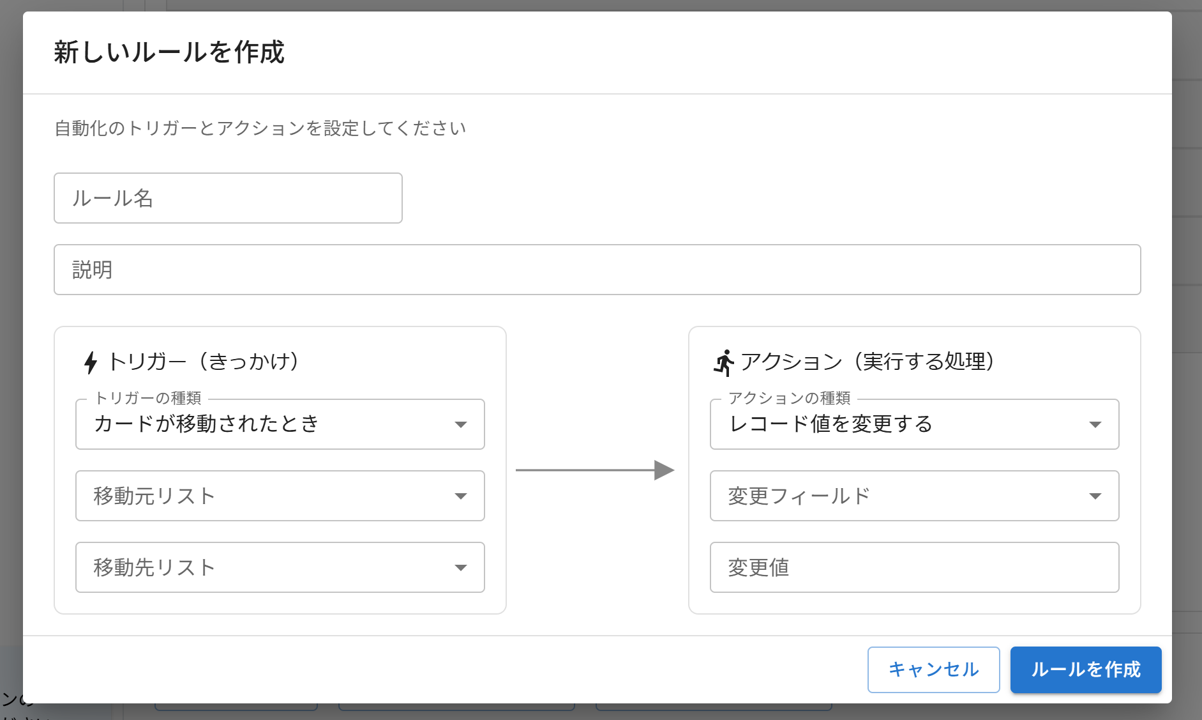Open the 移動元リスト dropdown
Viewport: 1202px width, 720px height.
[x=280, y=496]
